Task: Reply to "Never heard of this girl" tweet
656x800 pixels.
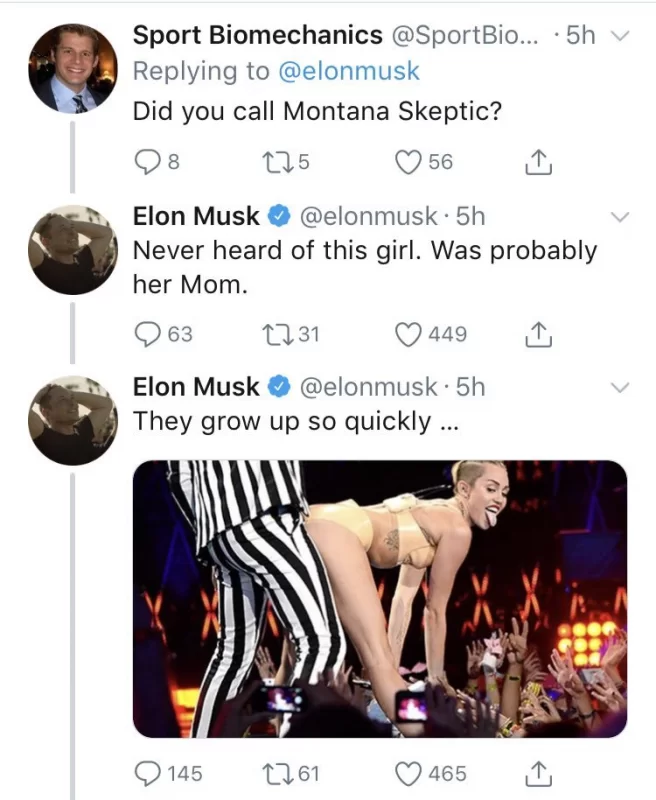Action: pos(148,334)
